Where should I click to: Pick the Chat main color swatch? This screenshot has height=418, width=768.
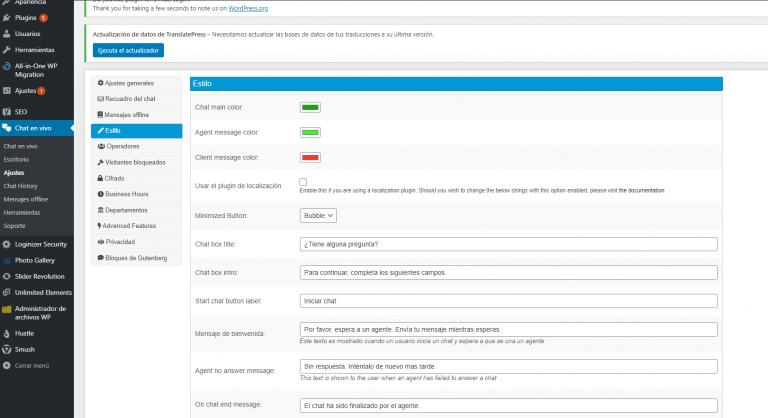[310, 107]
